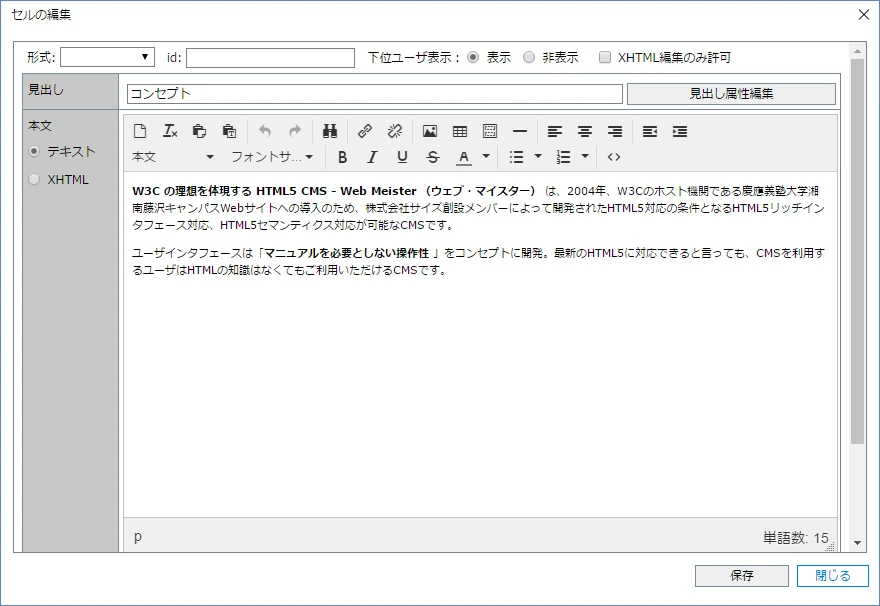Open Find and replace binoculars icon

(330, 131)
